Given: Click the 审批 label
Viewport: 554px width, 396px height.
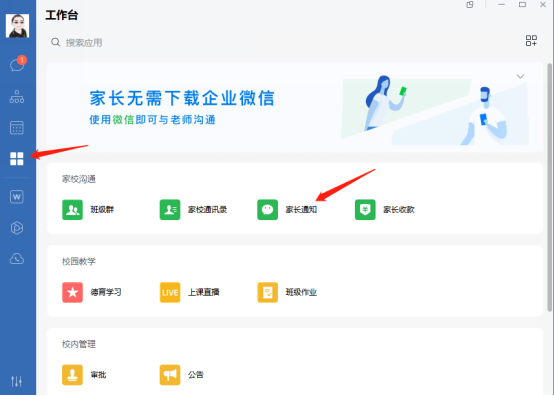Looking at the screenshot, I should [98, 374].
